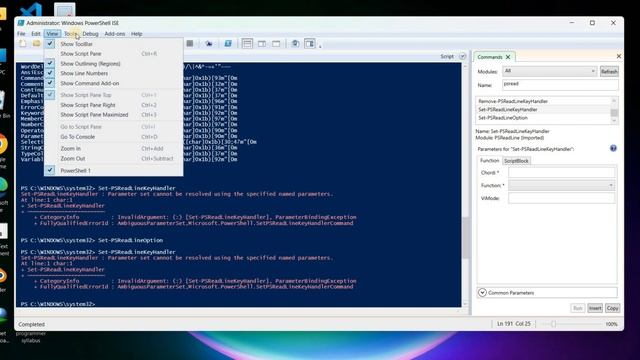Image resolution: width=640 pixels, height=360 pixels.
Task: Open the Help menu
Action: pos(136,34)
